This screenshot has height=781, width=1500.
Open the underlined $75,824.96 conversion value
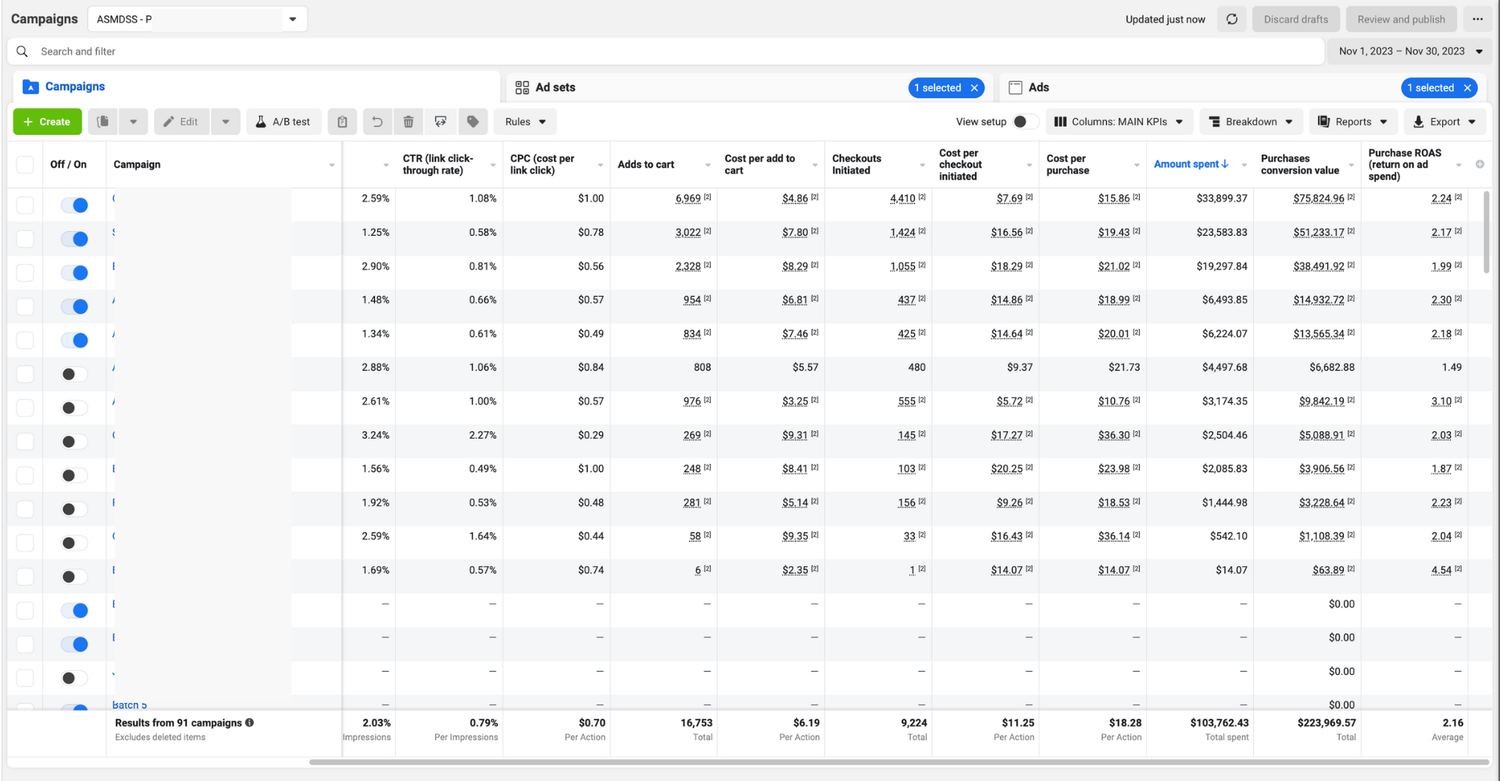pyautogui.click(x=1319, y=198)
